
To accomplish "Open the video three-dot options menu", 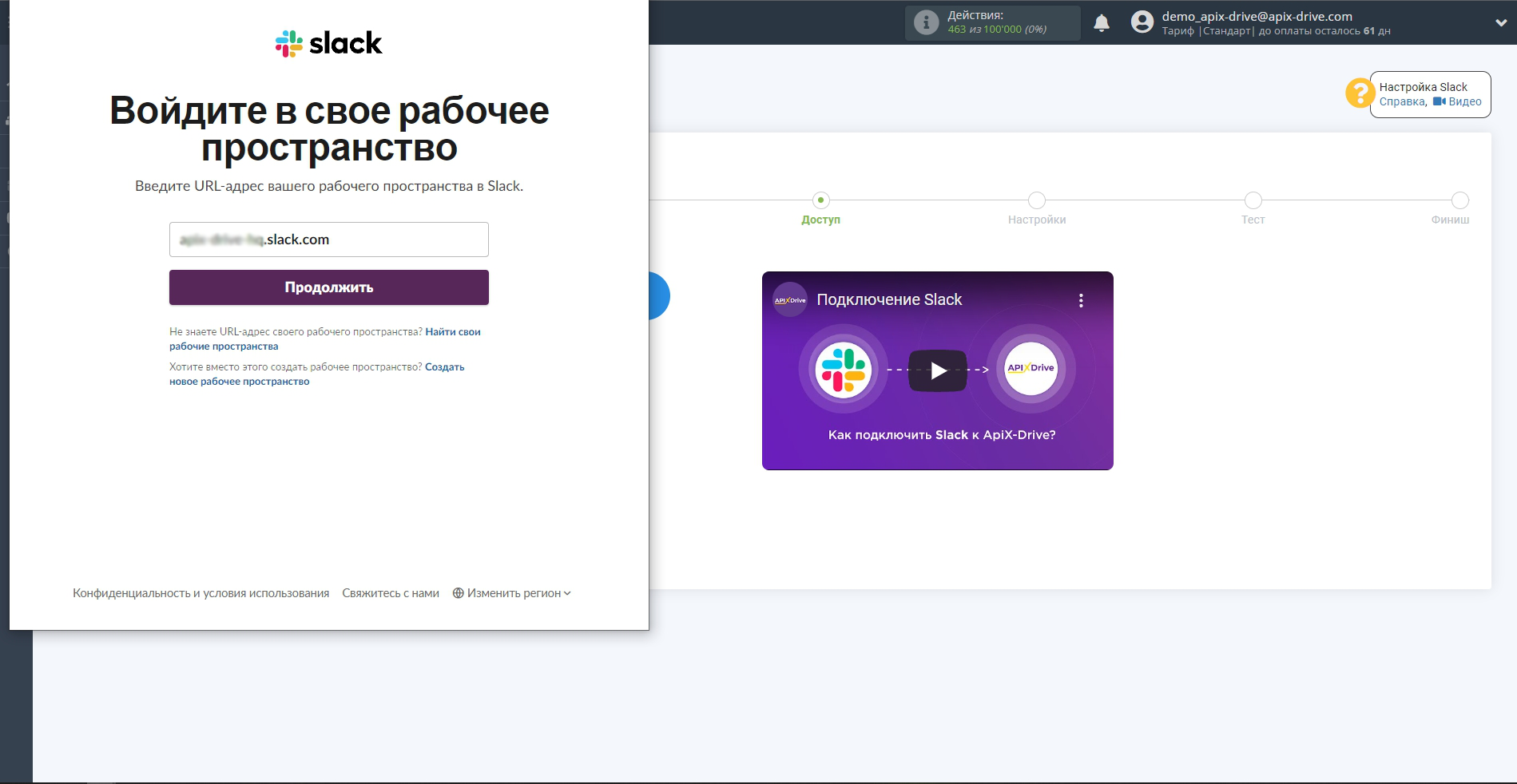I will click(1081, 300).
